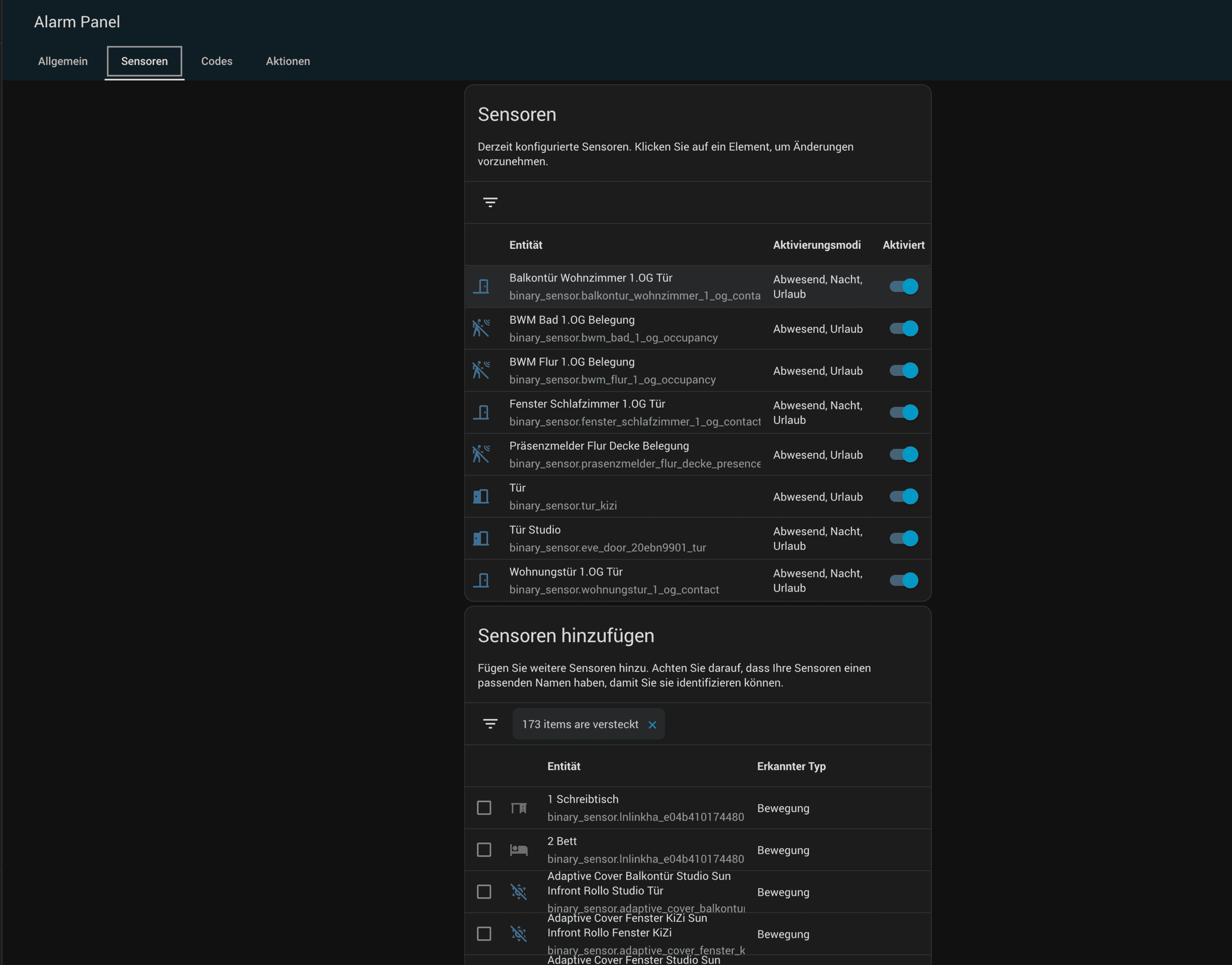Image resolution: width=1232 pixels, height=965 pixels.
Task: Sort by Aktivierungsmodi column header
Action: (x=816, y=245)
